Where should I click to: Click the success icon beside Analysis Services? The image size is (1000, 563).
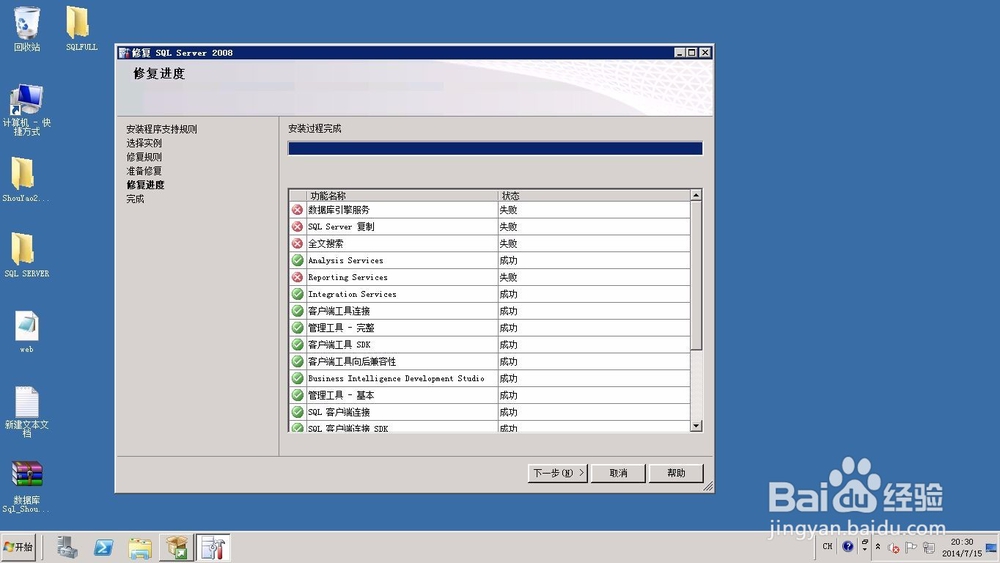click(297, 260)
